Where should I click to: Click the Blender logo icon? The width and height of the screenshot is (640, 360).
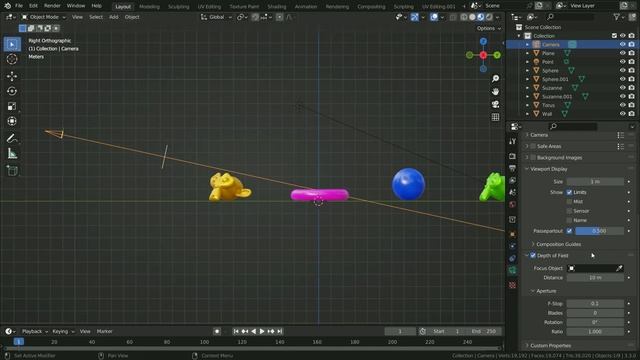click(x=7, y=6)
